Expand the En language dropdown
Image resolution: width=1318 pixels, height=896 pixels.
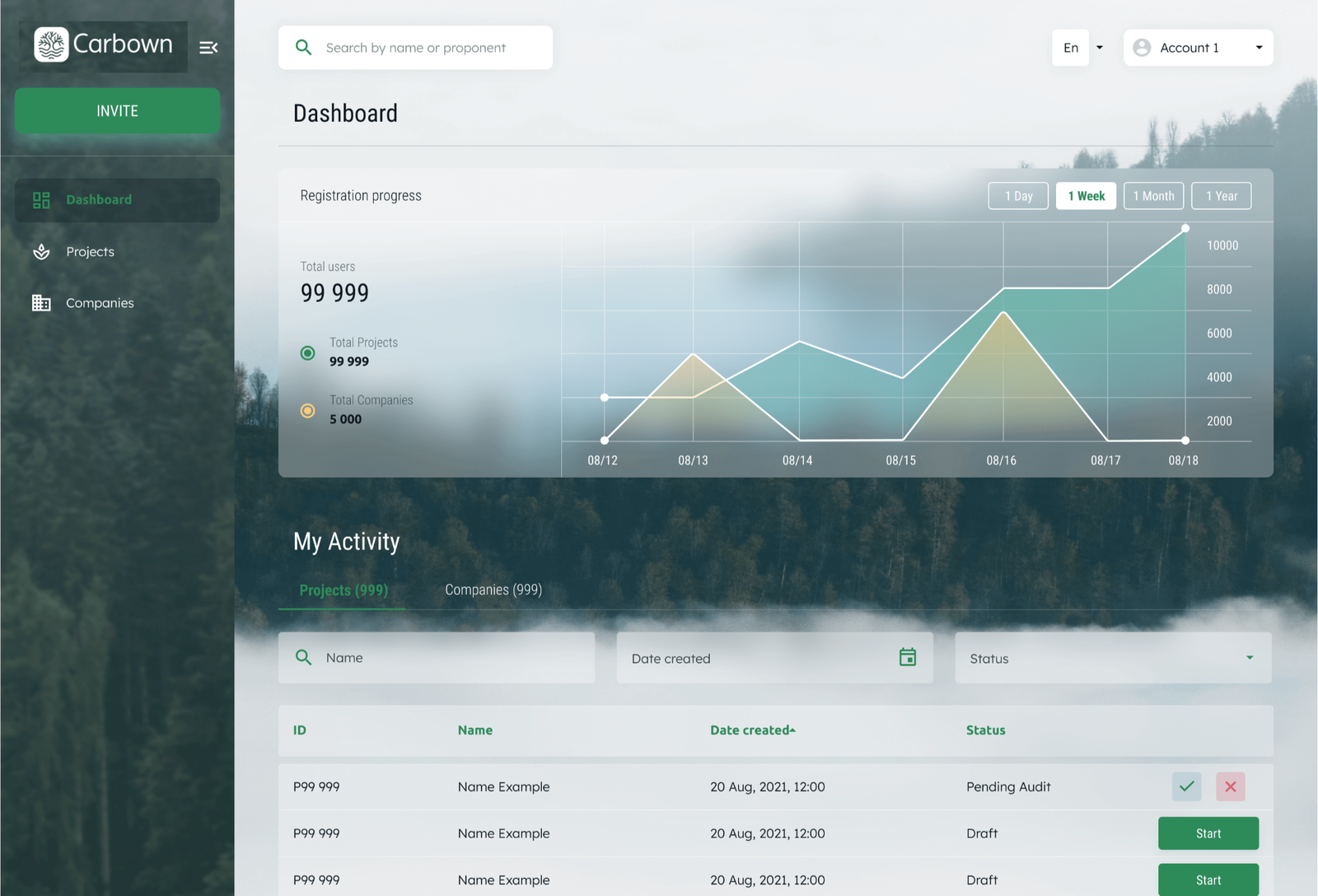click(x=1099, y=48)
